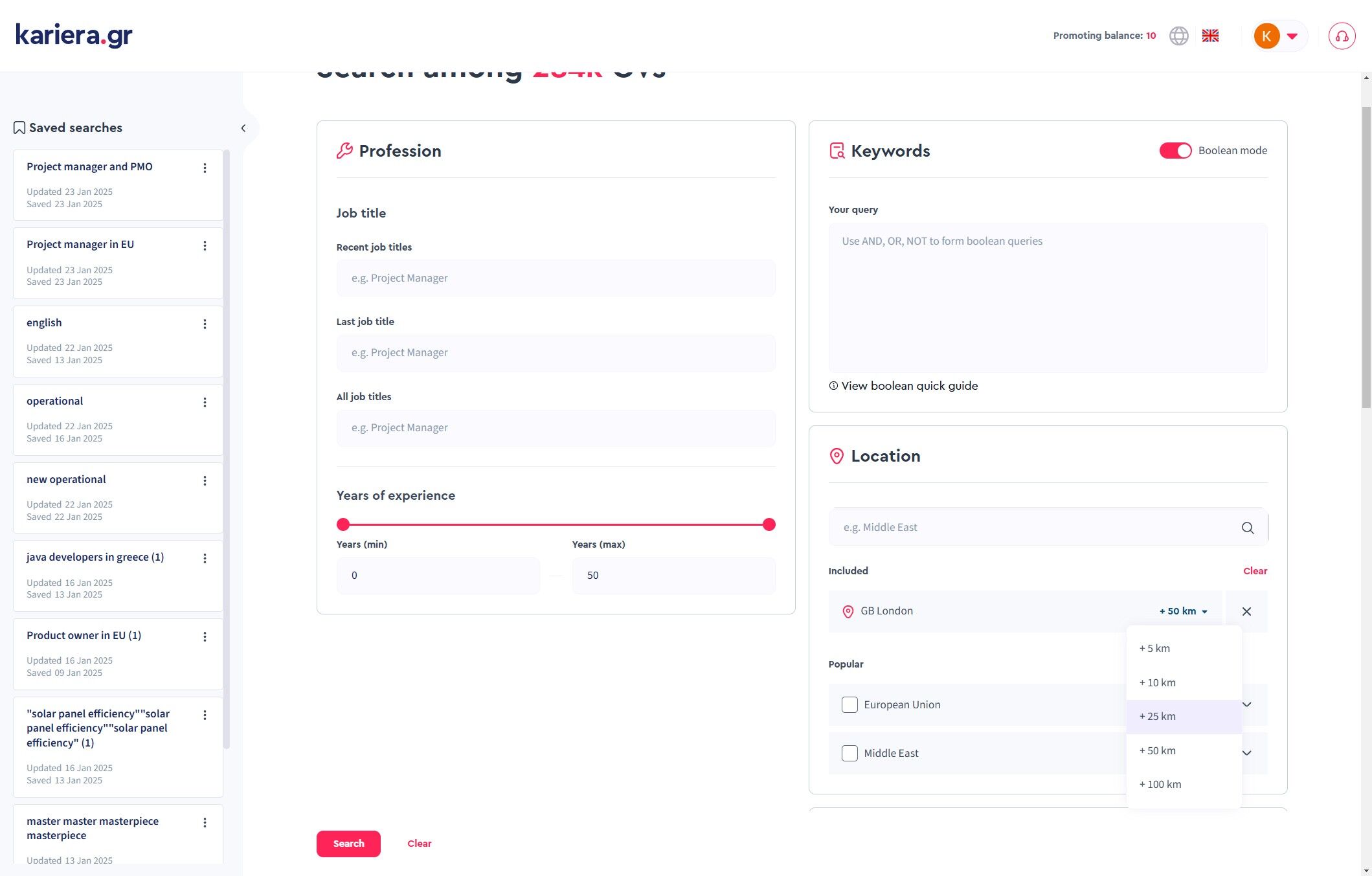Toggle Boolean mode switch
Image resolution: width=1372 pixels, height=876 pixels.
(x=1175, y=151)
